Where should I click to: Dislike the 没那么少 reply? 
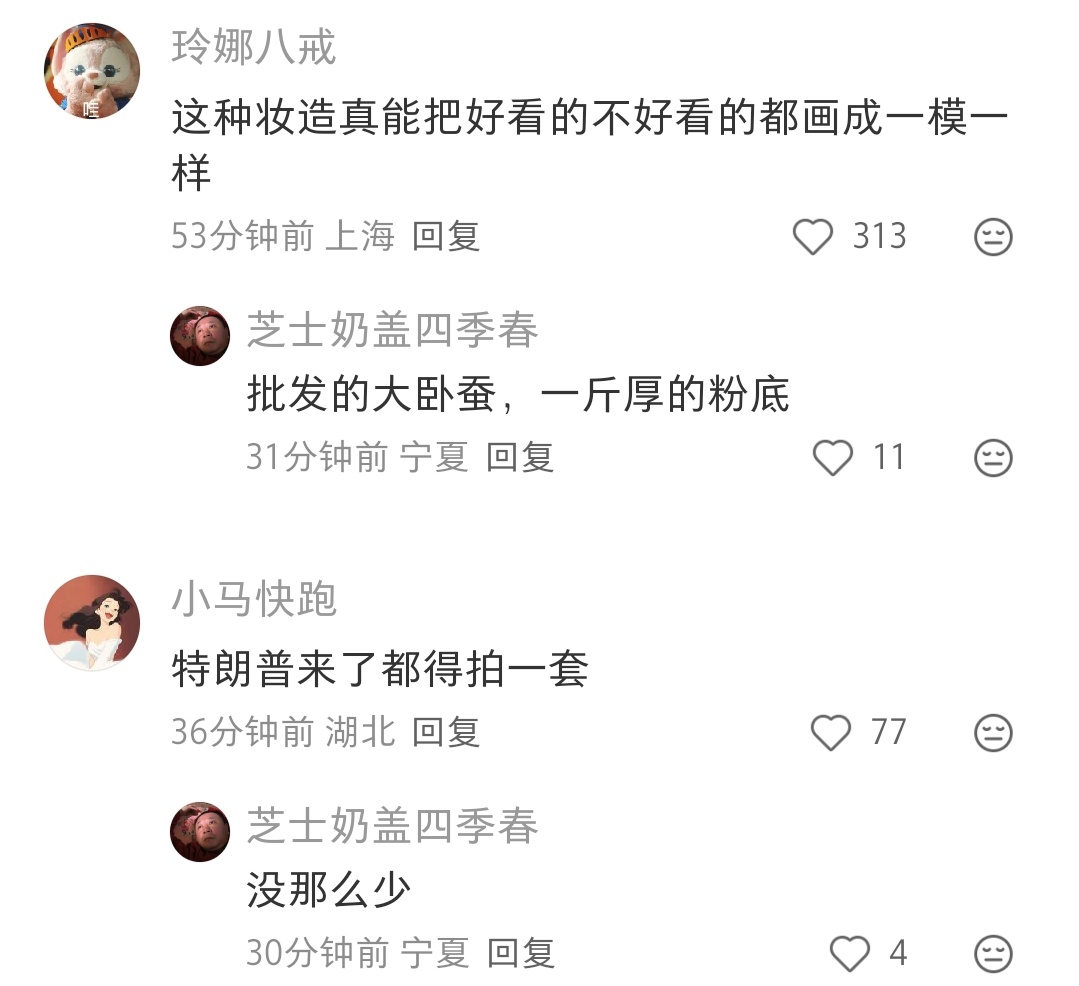tap(993, 953)
